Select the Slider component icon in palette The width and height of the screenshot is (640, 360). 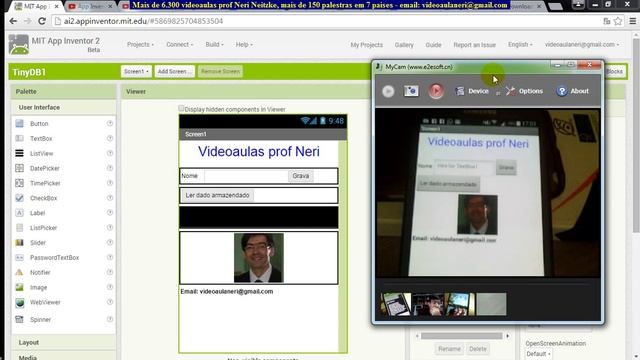click(x=19, y=242)
